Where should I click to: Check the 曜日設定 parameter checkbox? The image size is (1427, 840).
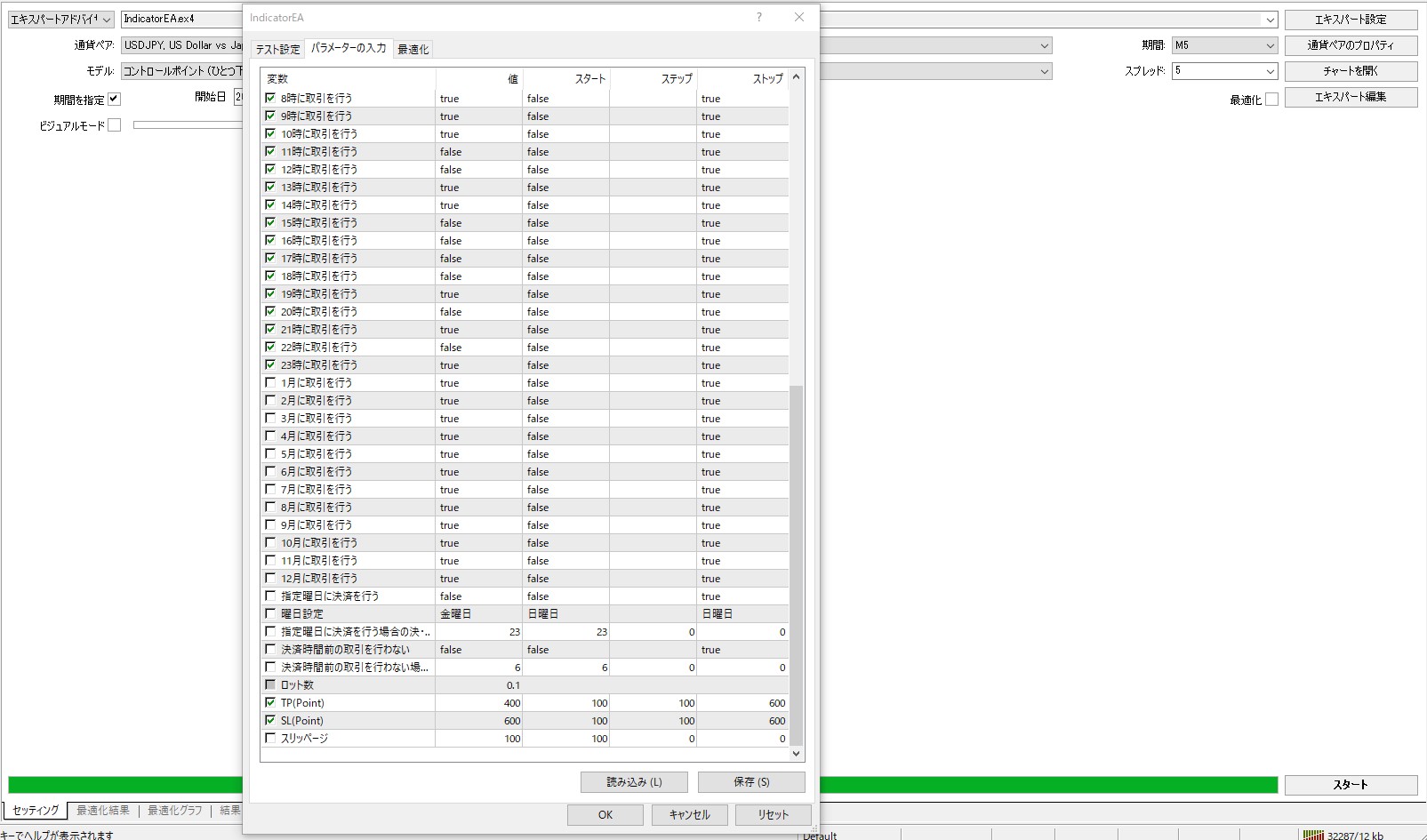point(271,613)
